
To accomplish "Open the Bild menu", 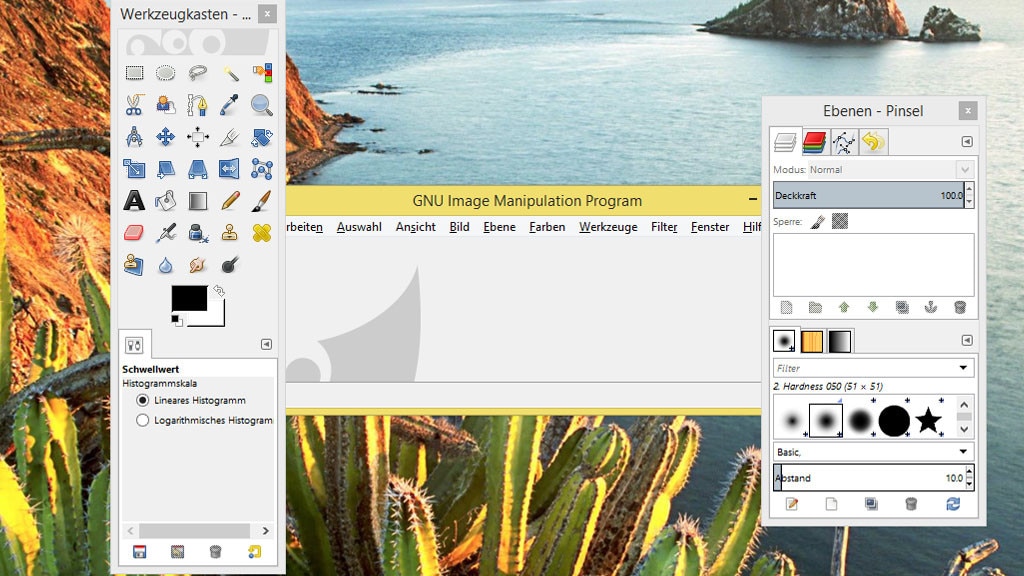I will (459, 227).
